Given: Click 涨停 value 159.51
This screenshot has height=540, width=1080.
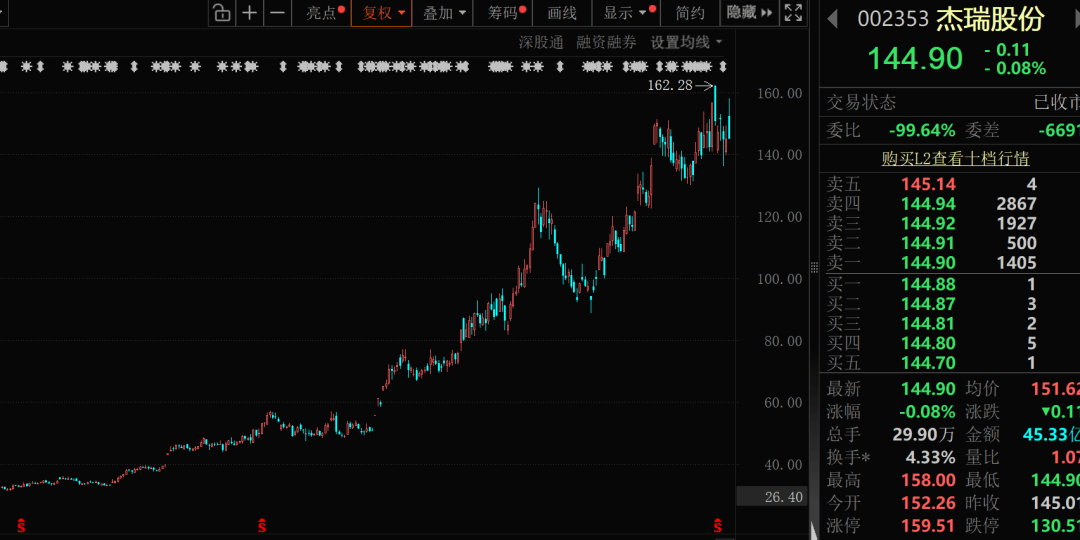Looking at the screenshot, I should 928,526.
